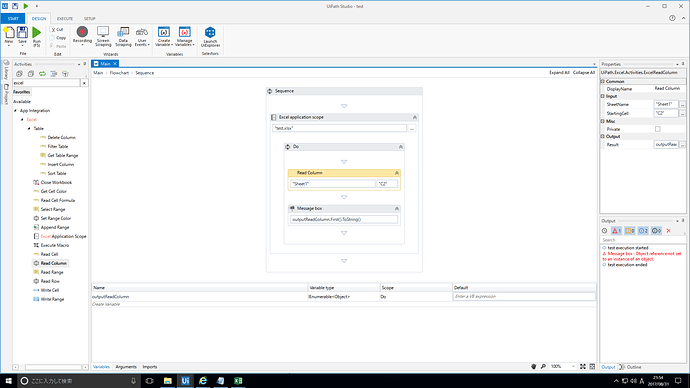This screenshot has width=690, height=388.
Task: Run the workflow with green Run button
Action: [37, 33]
